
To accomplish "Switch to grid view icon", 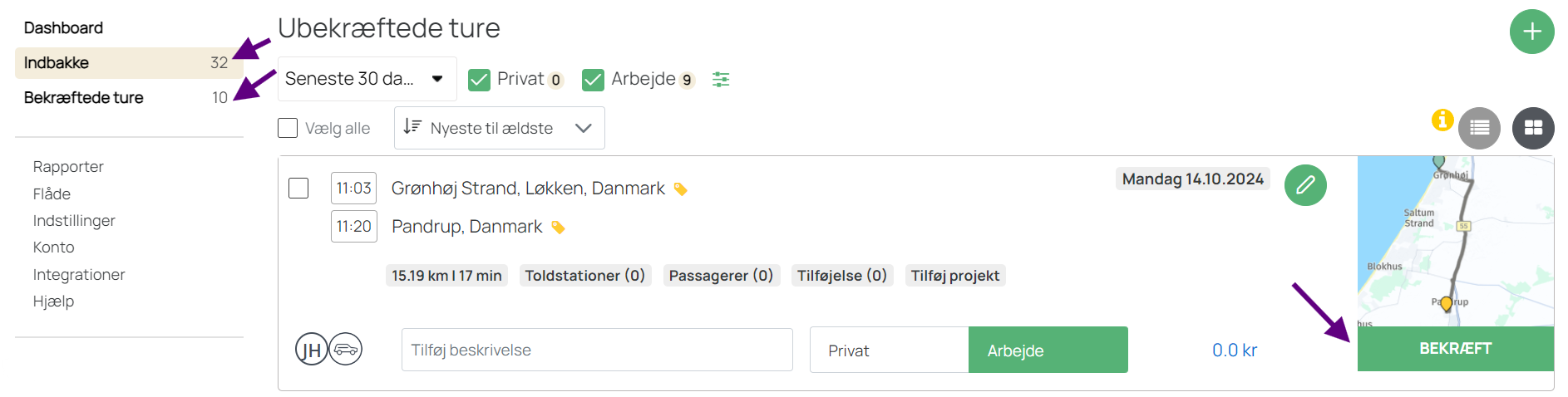I will (x=1533, y=128).
